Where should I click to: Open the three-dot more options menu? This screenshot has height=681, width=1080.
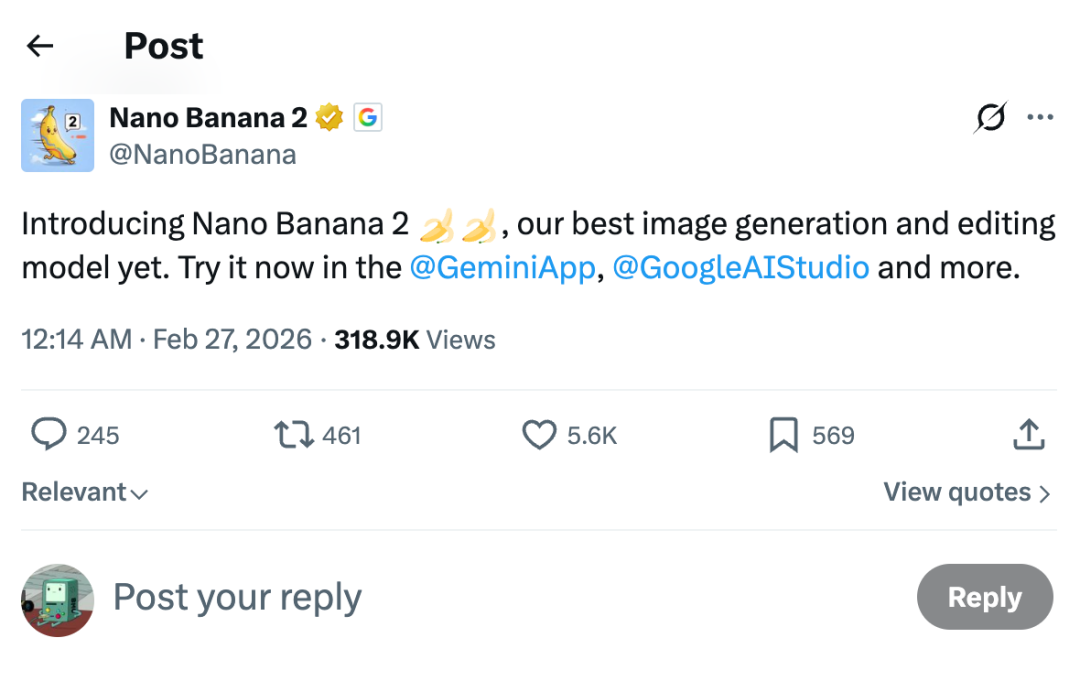pyautogui.click(x=1040, y=118)
